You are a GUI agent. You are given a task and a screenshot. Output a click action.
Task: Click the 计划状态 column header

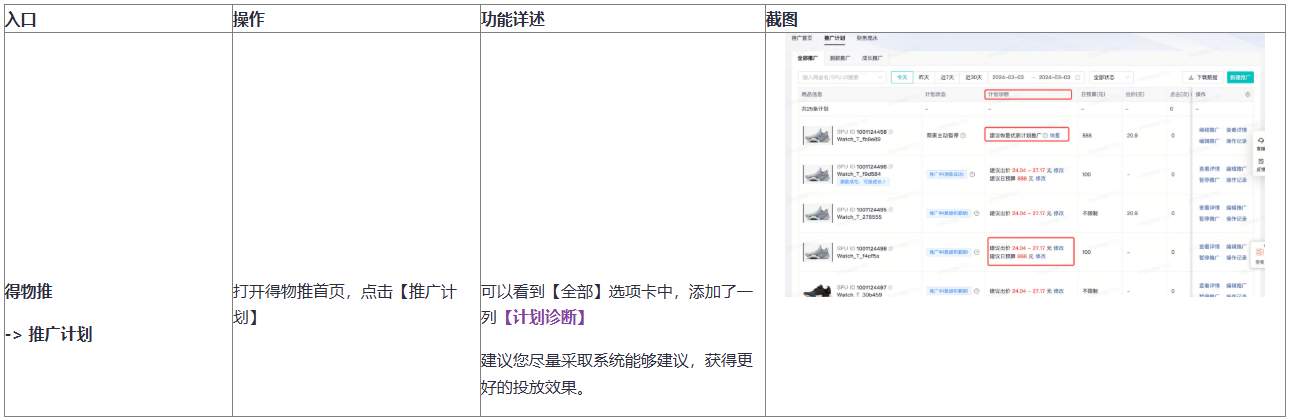tap(937, 94)
